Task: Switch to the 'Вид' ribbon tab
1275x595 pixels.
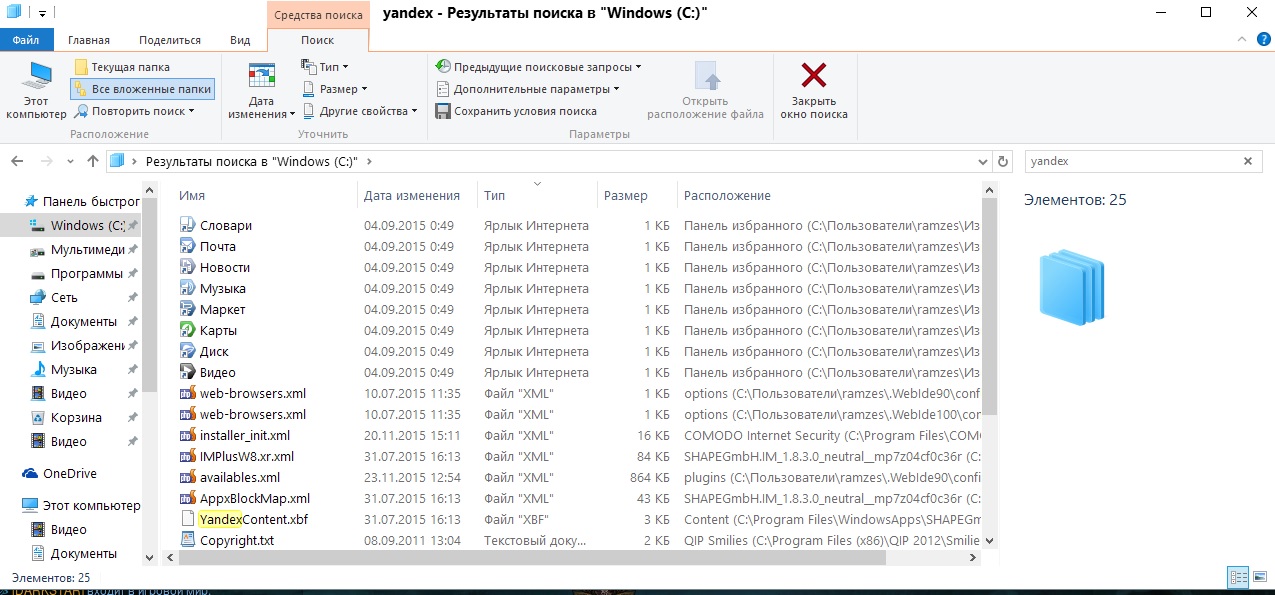Action: click(240, 40)
